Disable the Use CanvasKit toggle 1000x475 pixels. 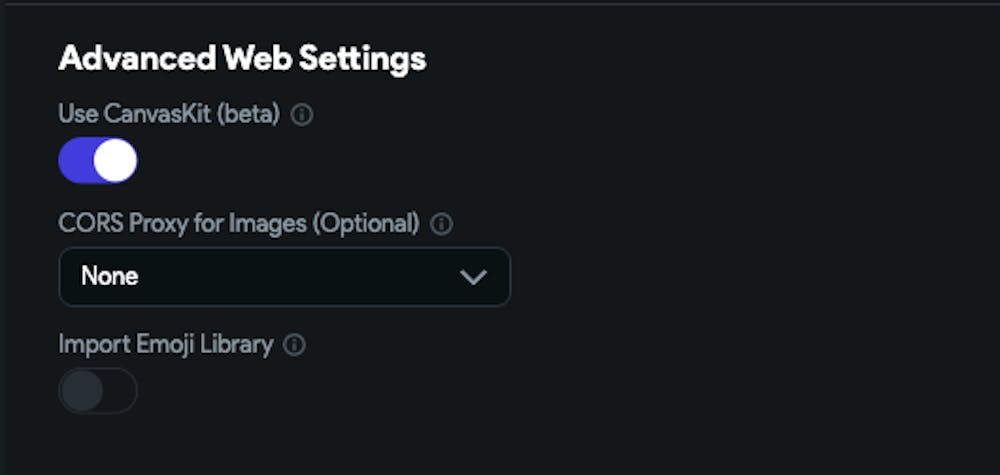pyautogui.click(x=98, y=161)
